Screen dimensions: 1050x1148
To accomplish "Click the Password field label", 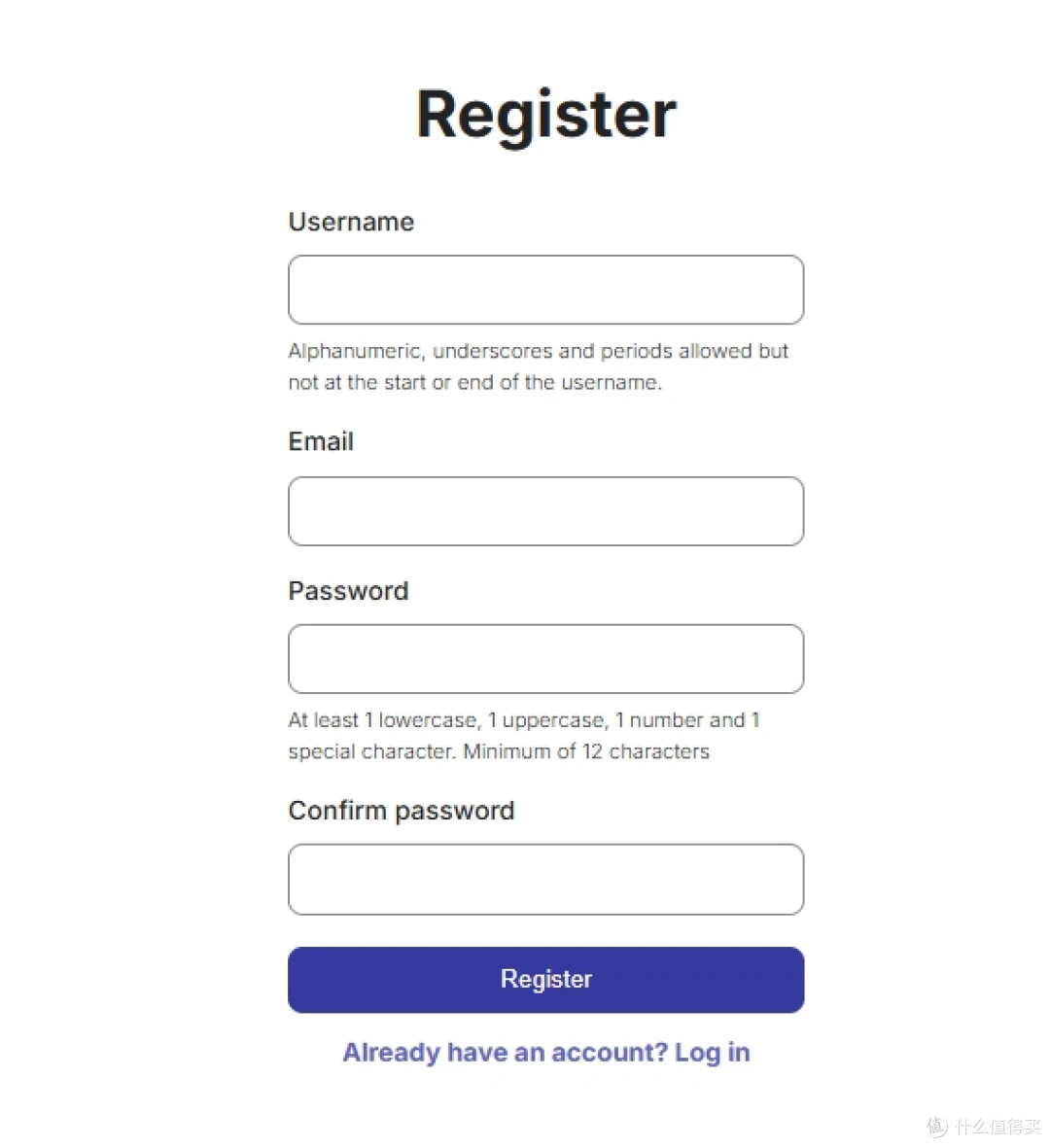I will coord(348,591).
